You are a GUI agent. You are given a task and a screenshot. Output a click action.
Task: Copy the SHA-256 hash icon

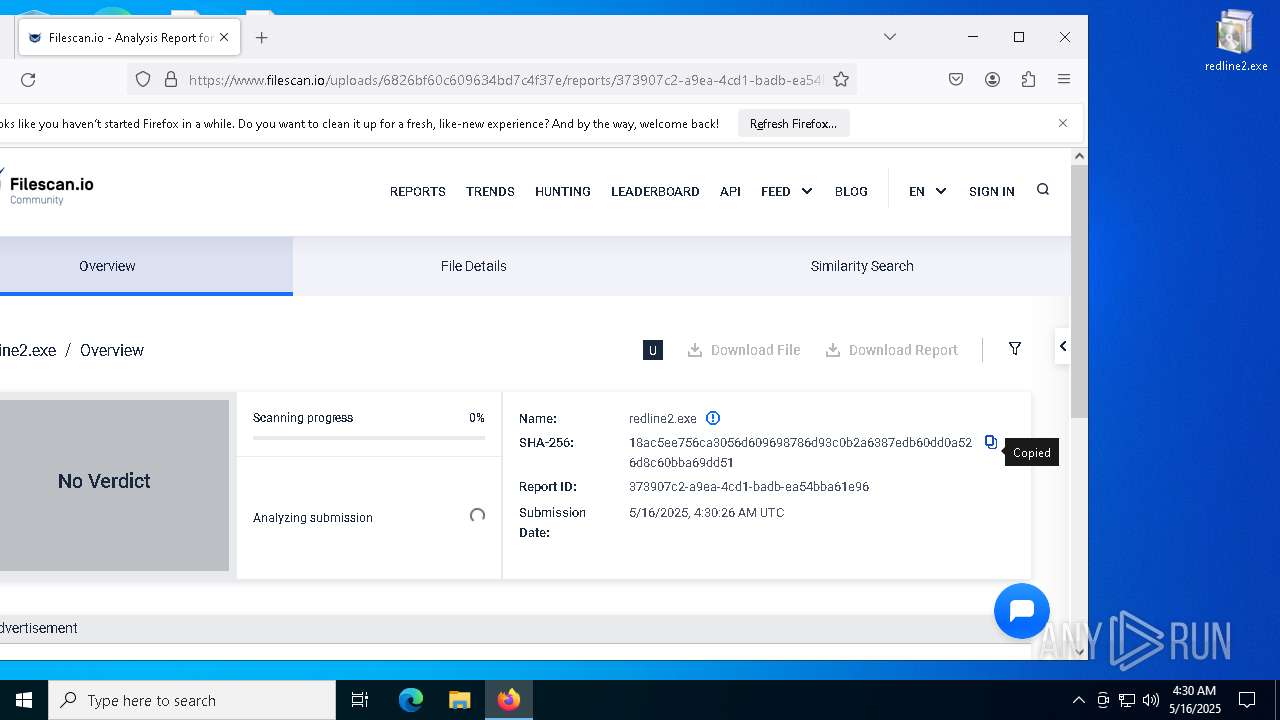point(991,442)
